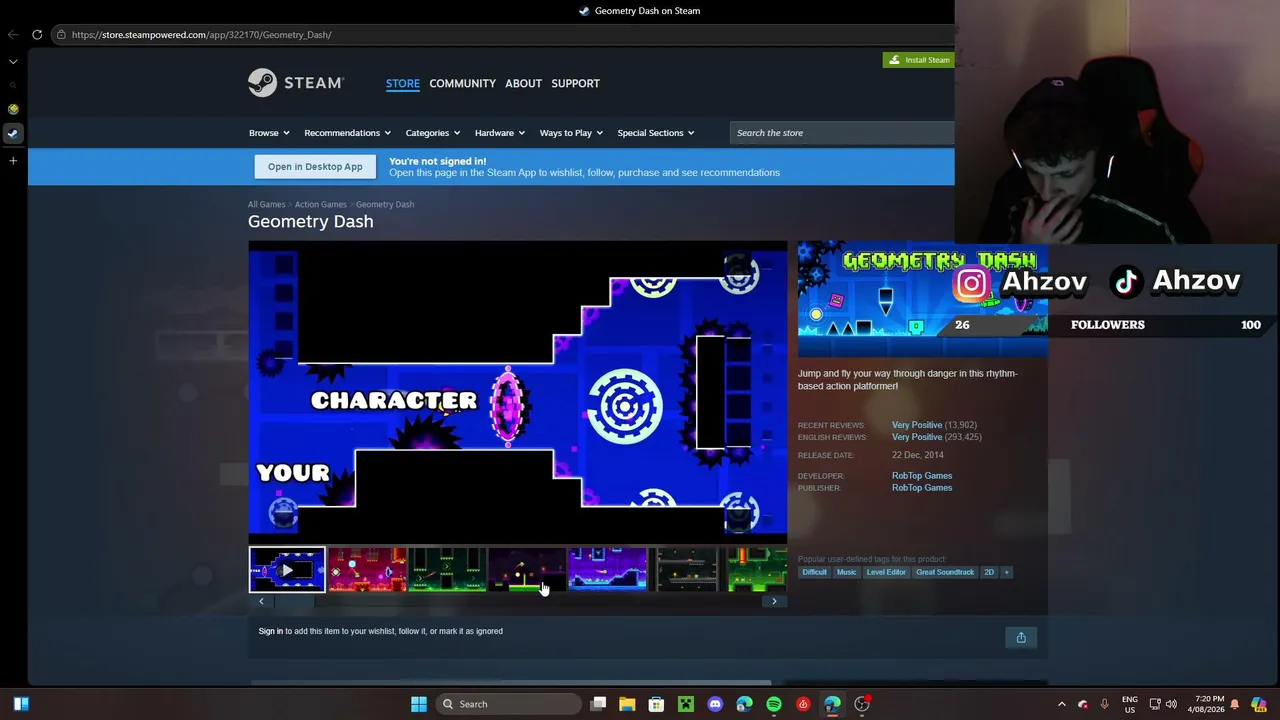Image resolution: width=1280 pixels, height=720 pixels.
Task: Go to the COMMUNITY tab
Action: click(x=462, y=83)
